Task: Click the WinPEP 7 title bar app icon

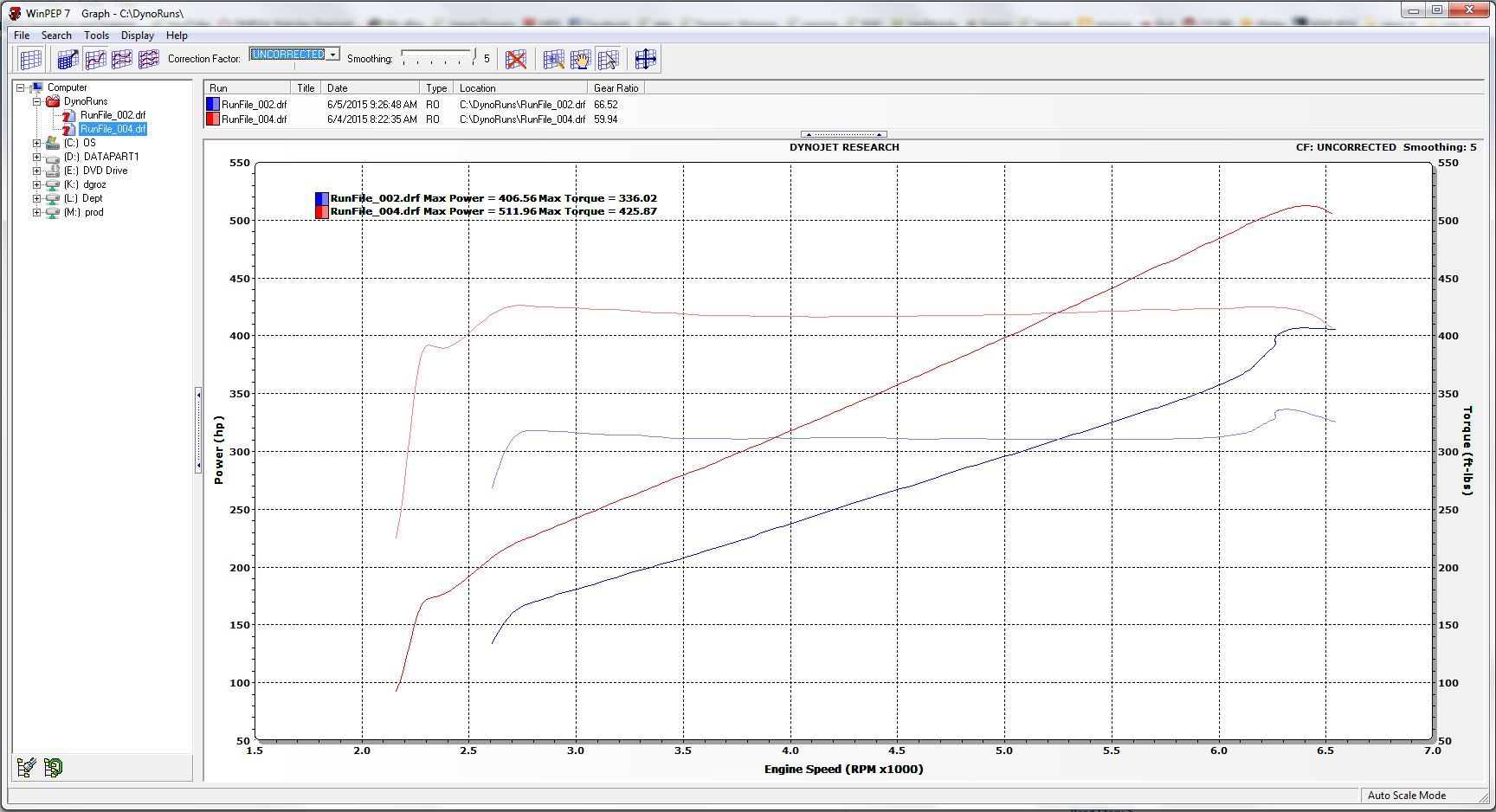Action: [x=15, y=13]
